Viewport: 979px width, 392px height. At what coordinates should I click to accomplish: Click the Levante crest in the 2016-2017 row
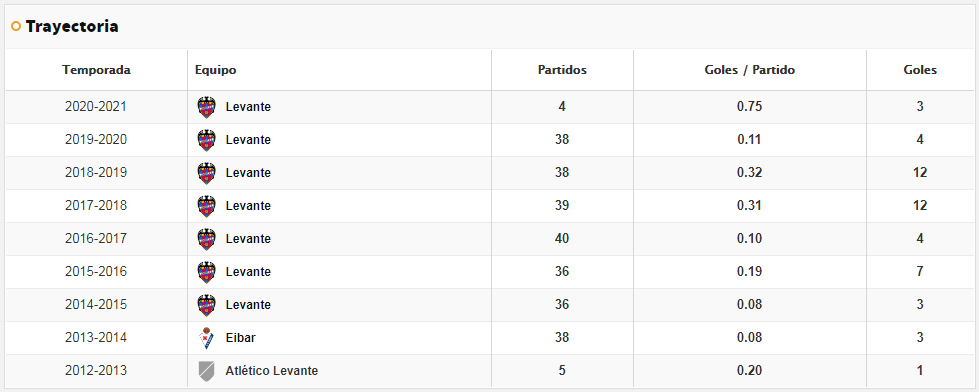click(206, 239)
